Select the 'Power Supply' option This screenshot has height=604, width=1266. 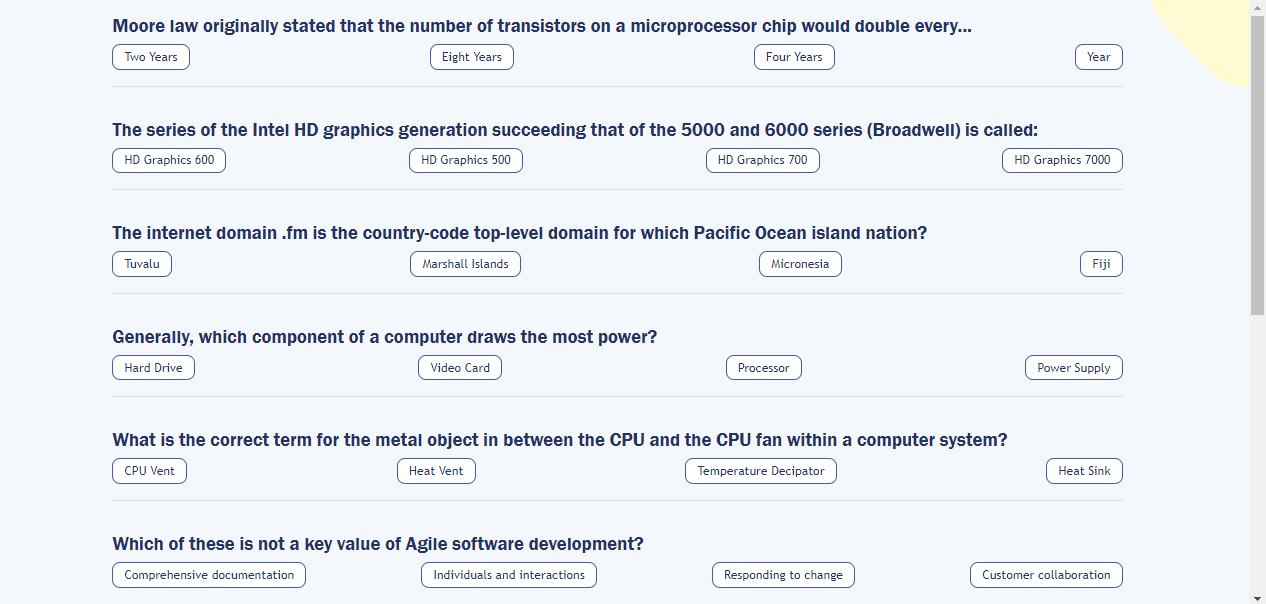tap(1073, 368)
